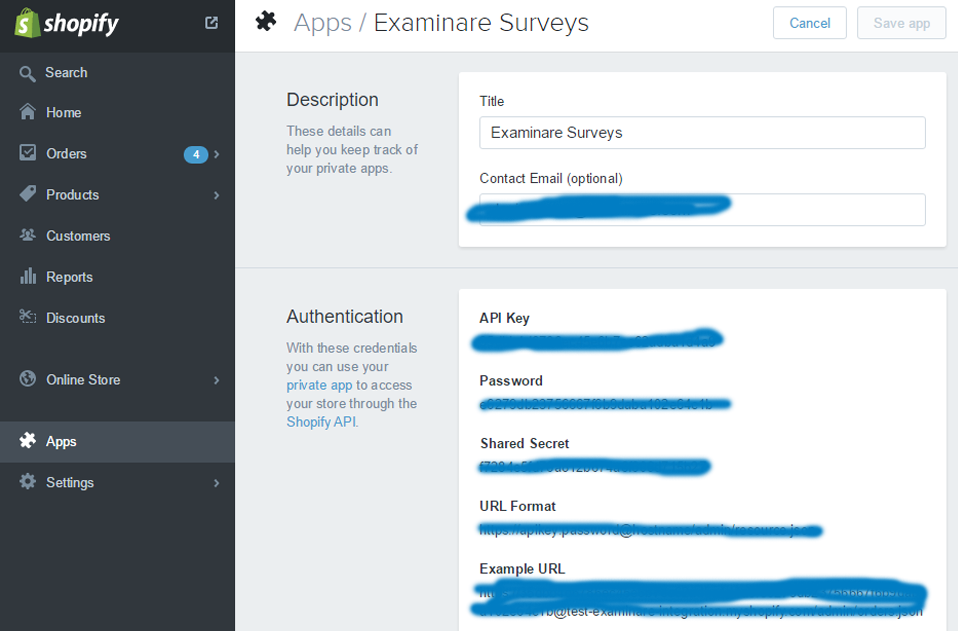Expand the Products submenu chevron
The width and height of the screenshot is (958, 631).
coord(216,195)
